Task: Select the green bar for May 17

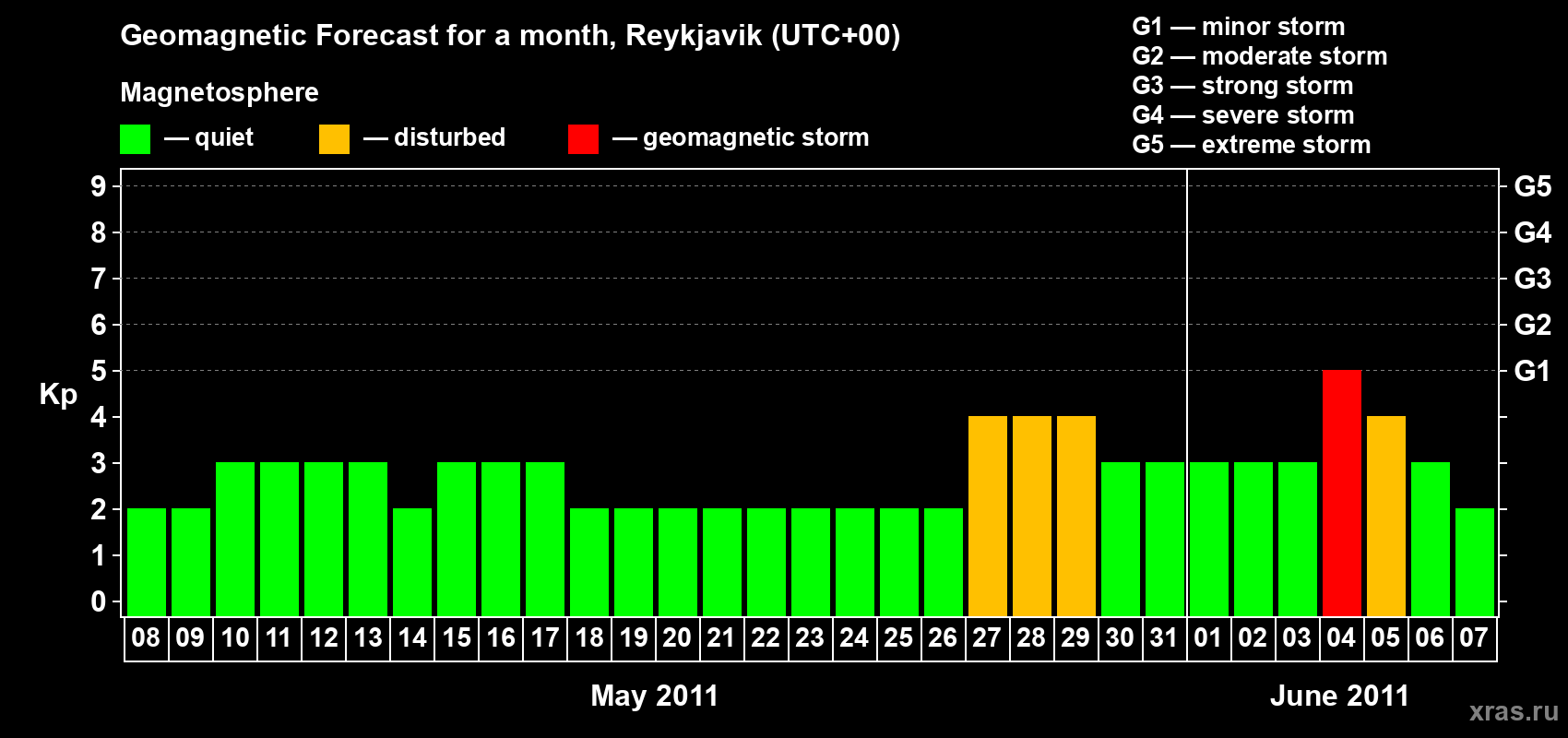Action: [545, 539]
